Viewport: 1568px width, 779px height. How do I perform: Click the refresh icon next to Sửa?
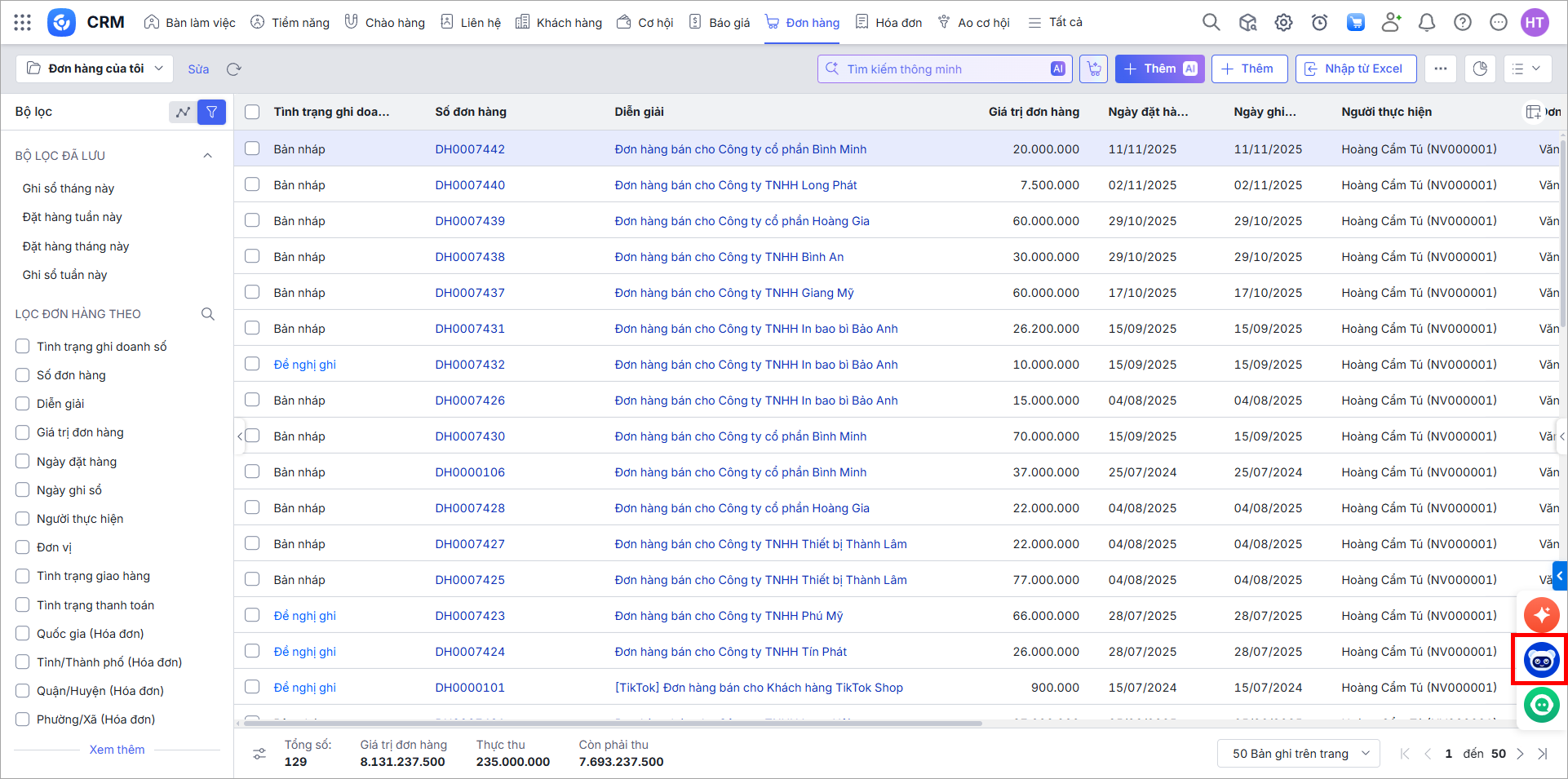tap(234, 69)
